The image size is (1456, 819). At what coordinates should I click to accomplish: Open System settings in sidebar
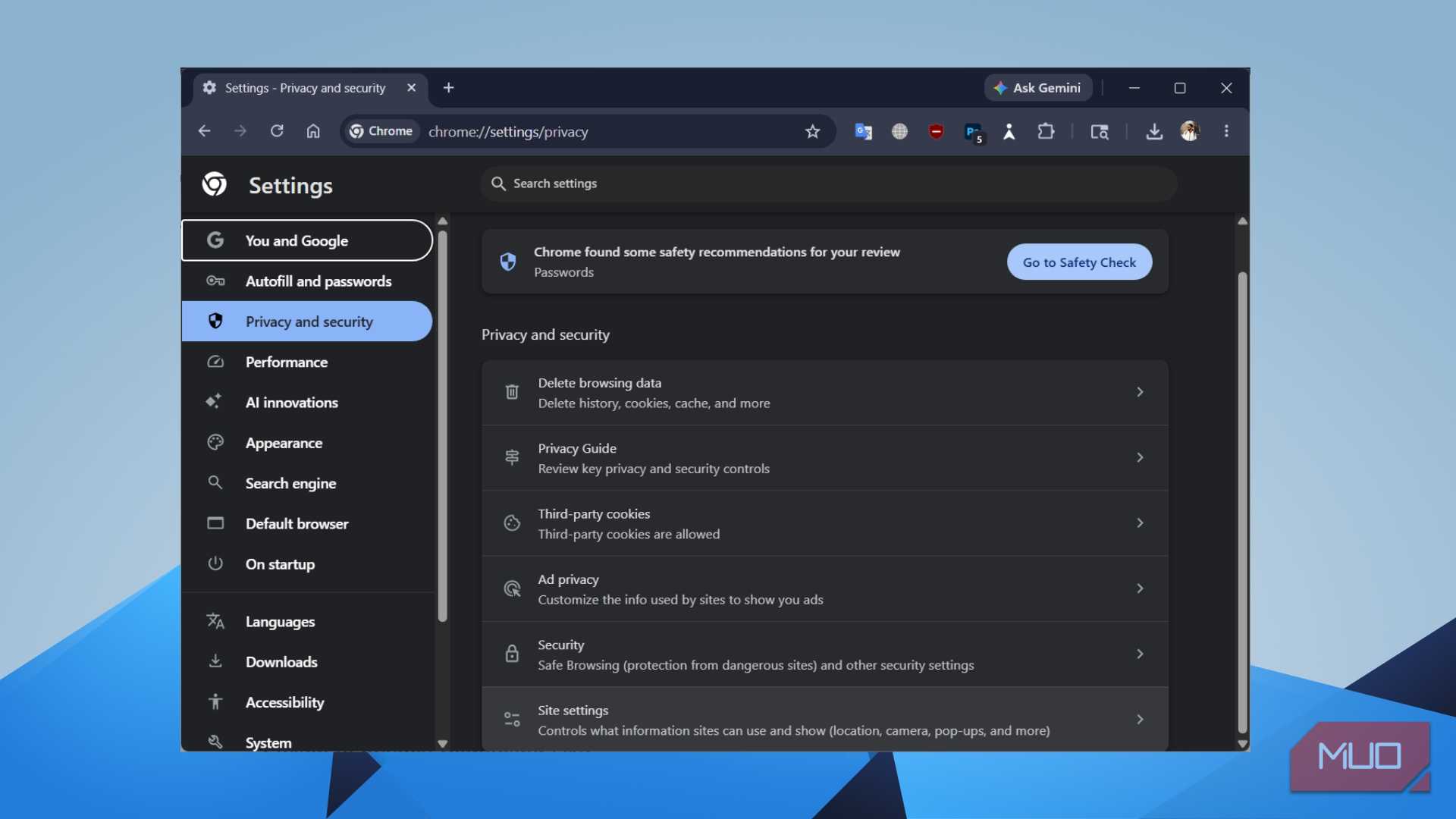click(306, 741)
